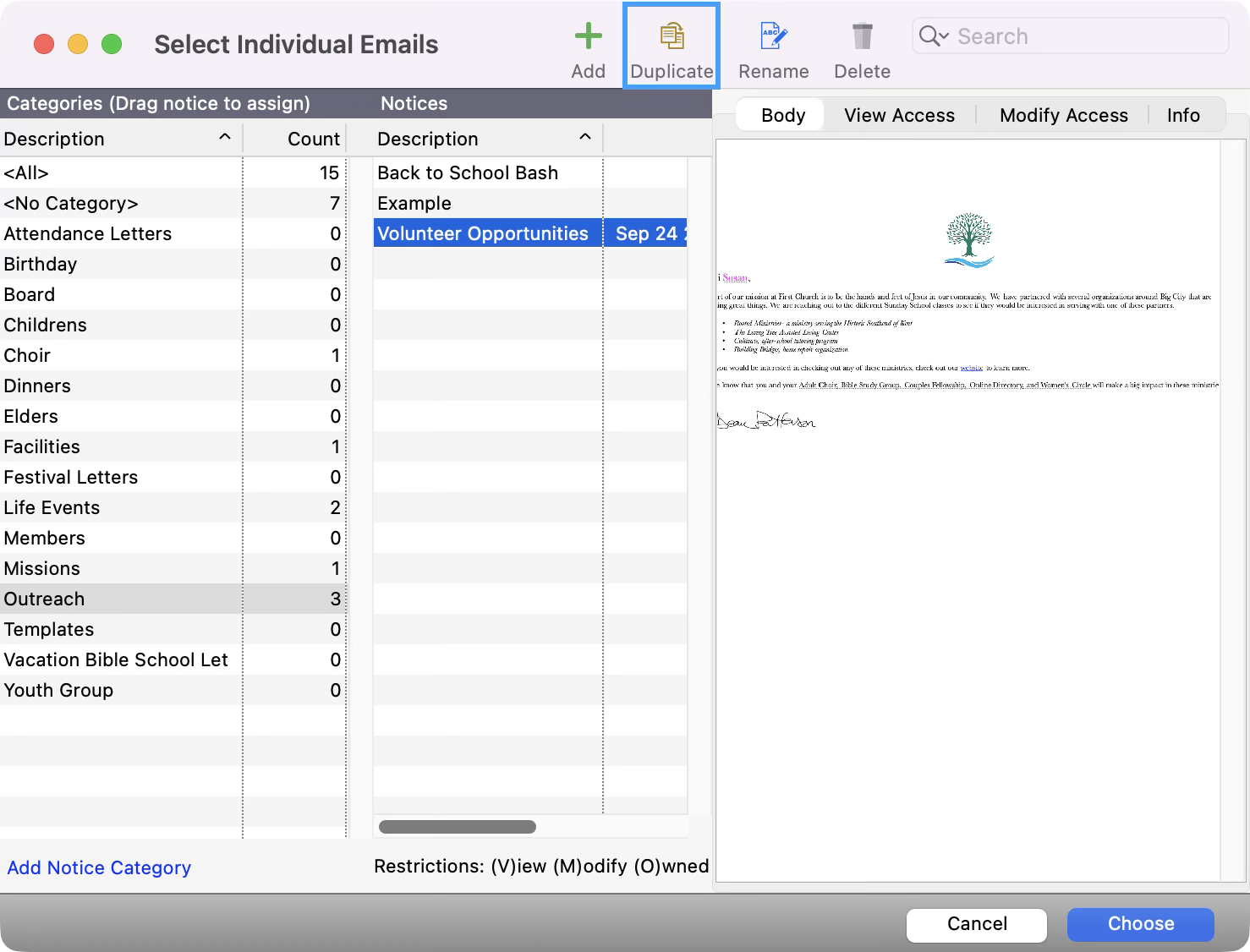Select the Volunteer Opportunities notice

point(530,233)
